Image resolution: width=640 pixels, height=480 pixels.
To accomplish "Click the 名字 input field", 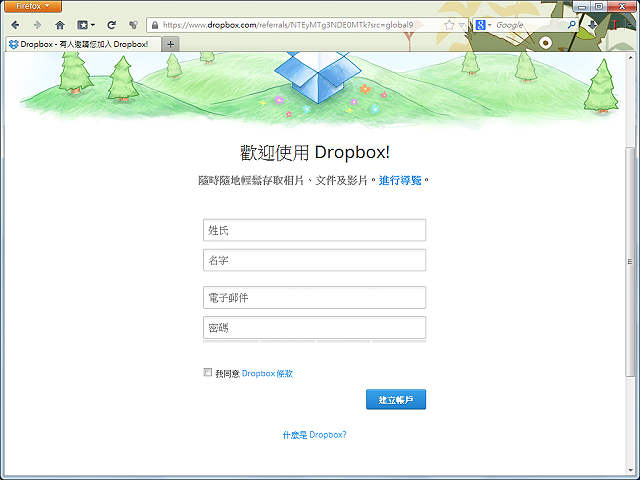I will 314,260.
